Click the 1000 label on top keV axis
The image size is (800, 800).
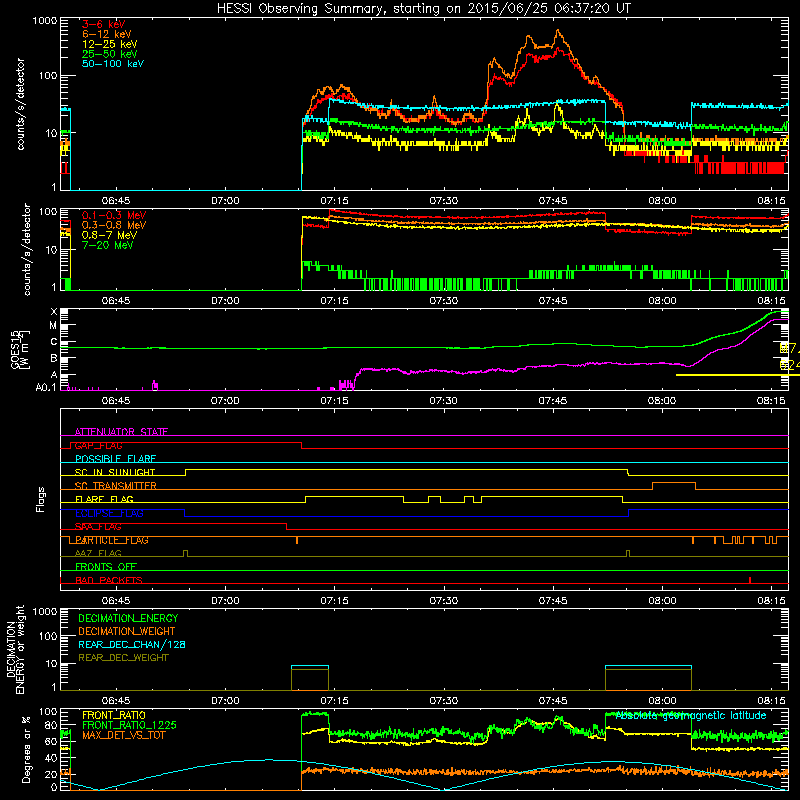point(45,21)
